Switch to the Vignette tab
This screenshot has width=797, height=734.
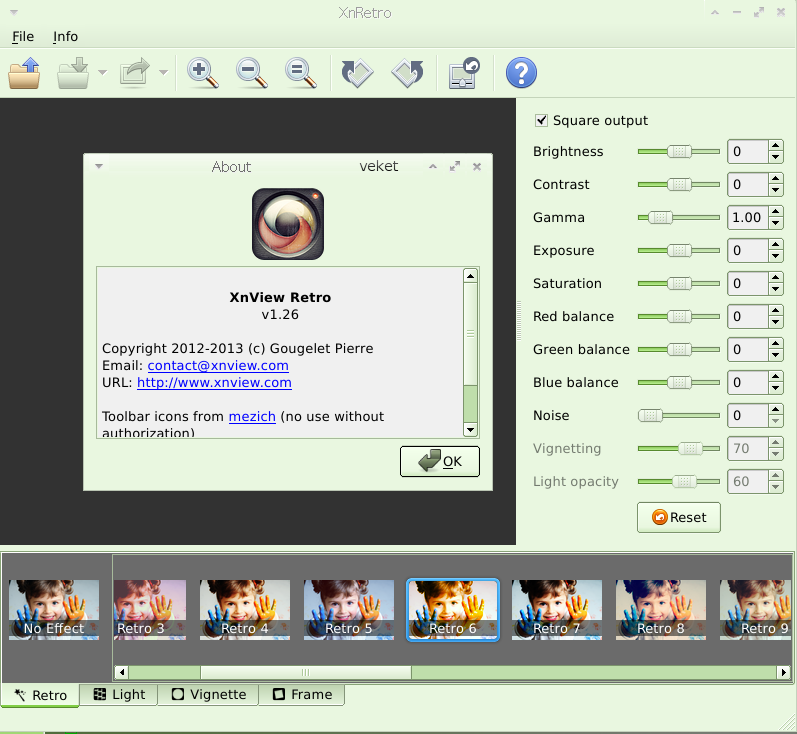[x=208, y=694]
